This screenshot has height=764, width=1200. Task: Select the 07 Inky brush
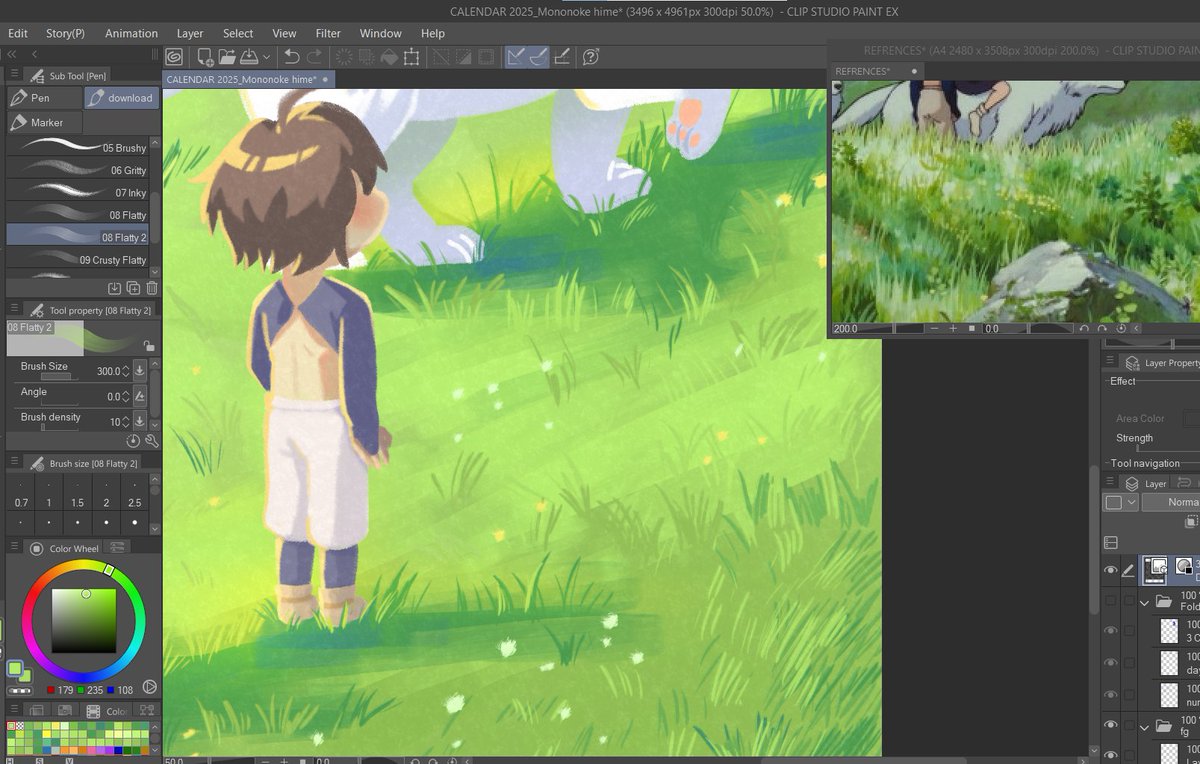(x=77, y=192)
